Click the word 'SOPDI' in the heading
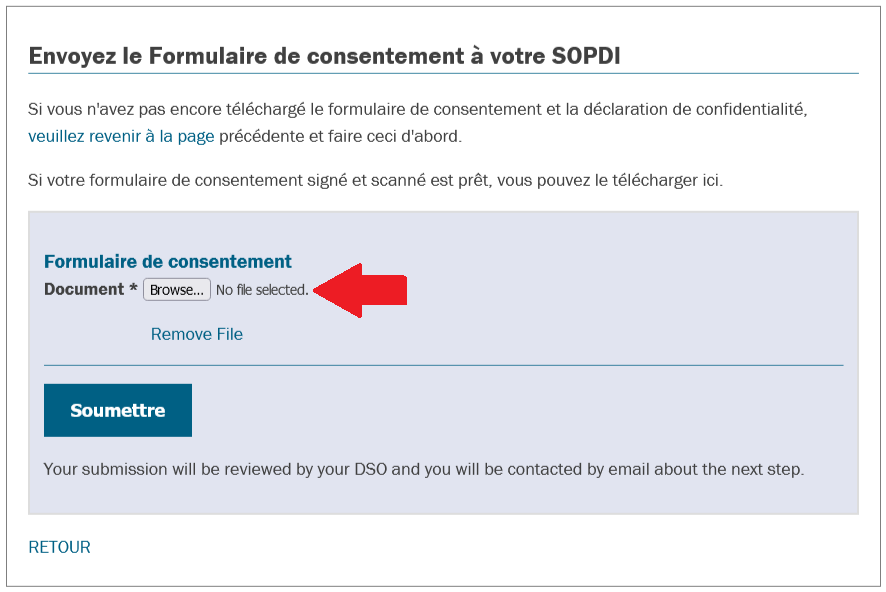This screenshot has width=886, height=592. pyautogui.click(x=586, y=56)
